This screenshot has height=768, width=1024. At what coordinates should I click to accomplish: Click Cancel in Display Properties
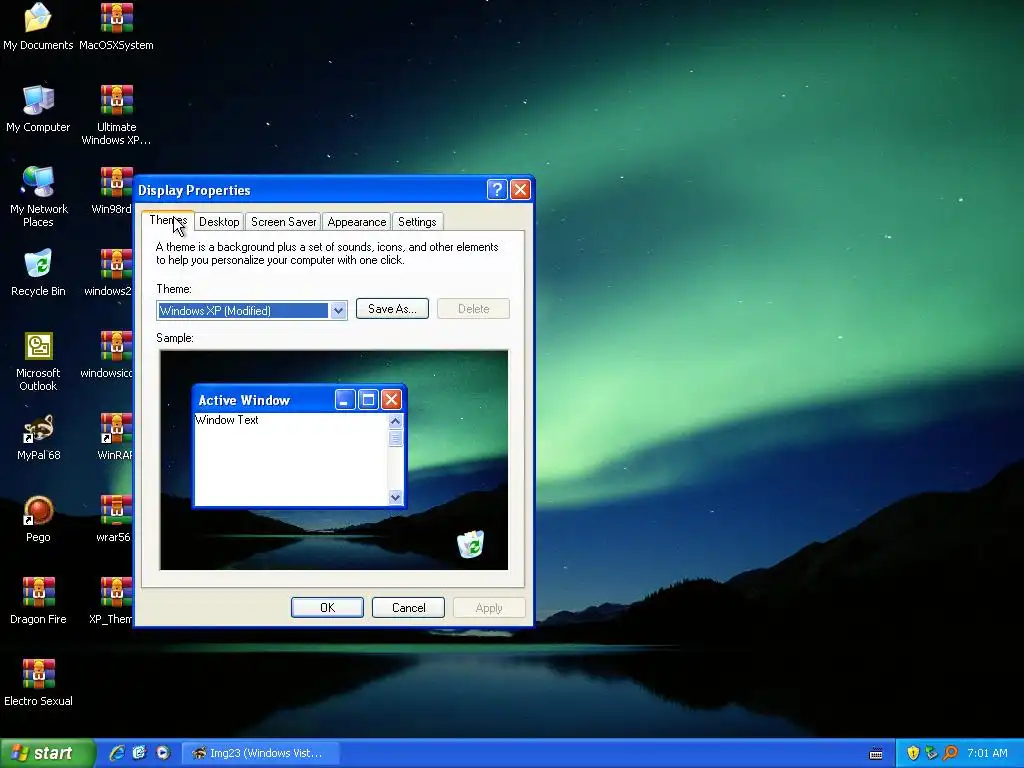point(408,607)
